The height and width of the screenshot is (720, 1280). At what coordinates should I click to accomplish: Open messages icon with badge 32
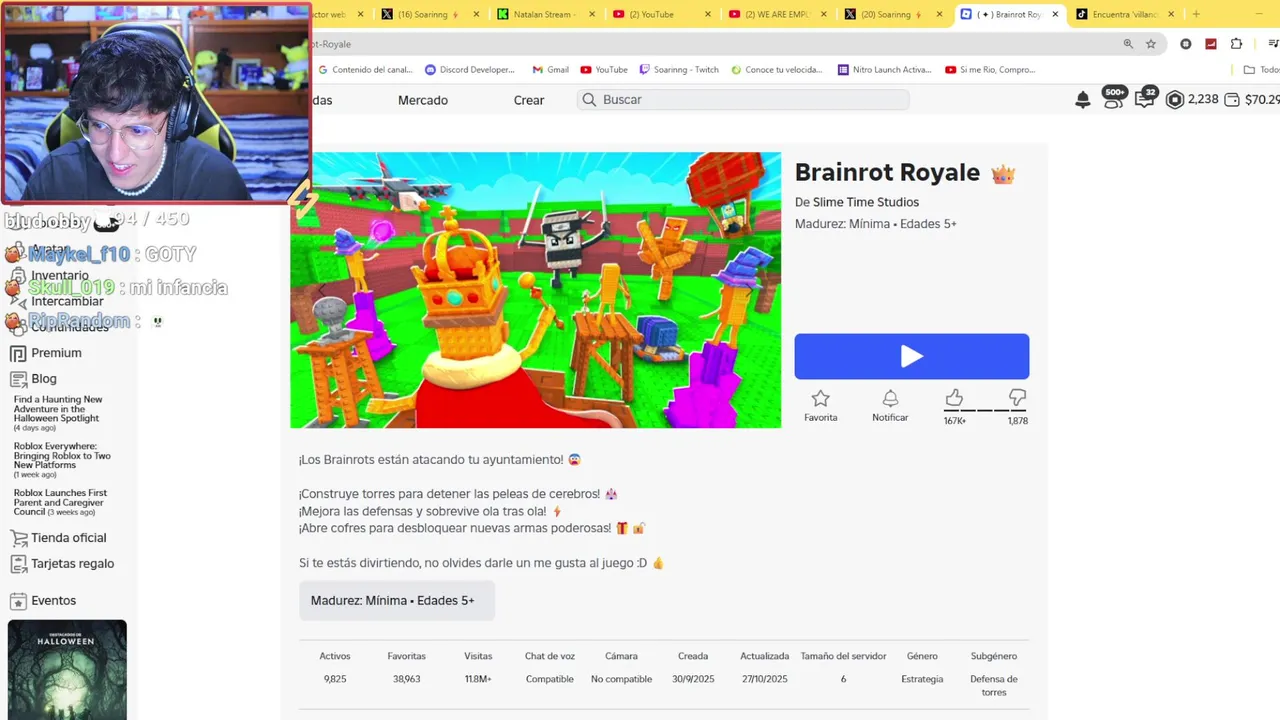1146,99
